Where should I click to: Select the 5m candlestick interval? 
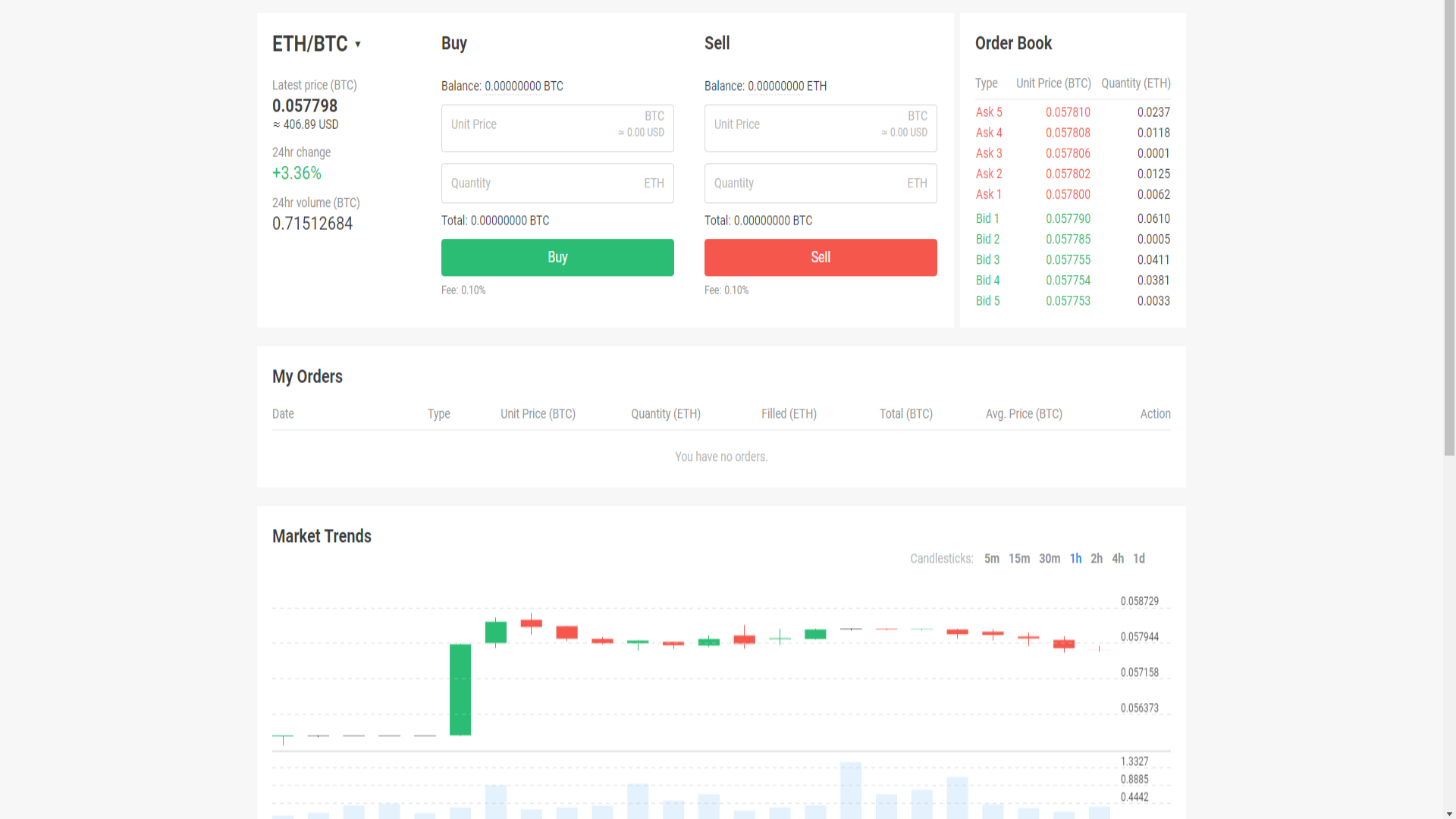pos(991,559)
